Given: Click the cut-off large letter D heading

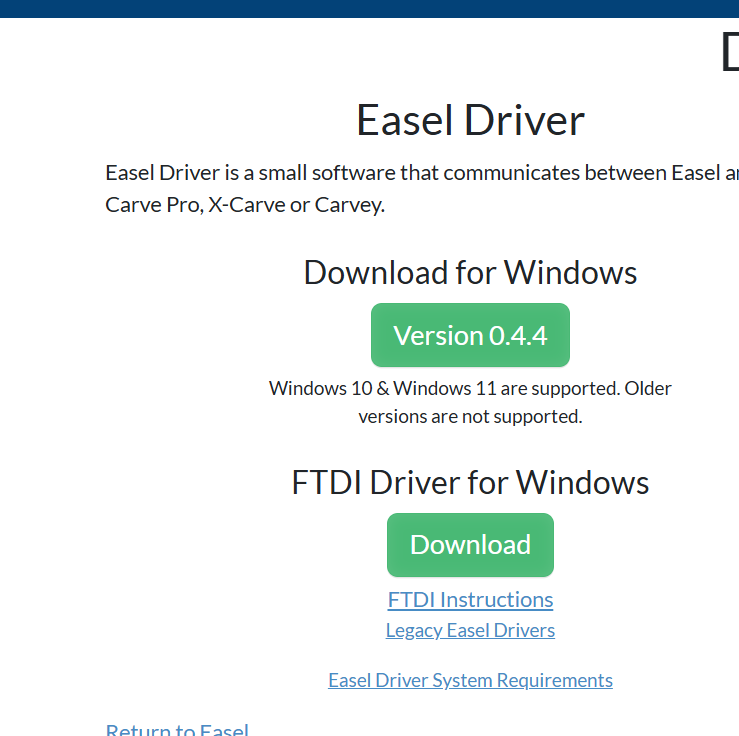Looking at the screenshot, I should (729, 52).
